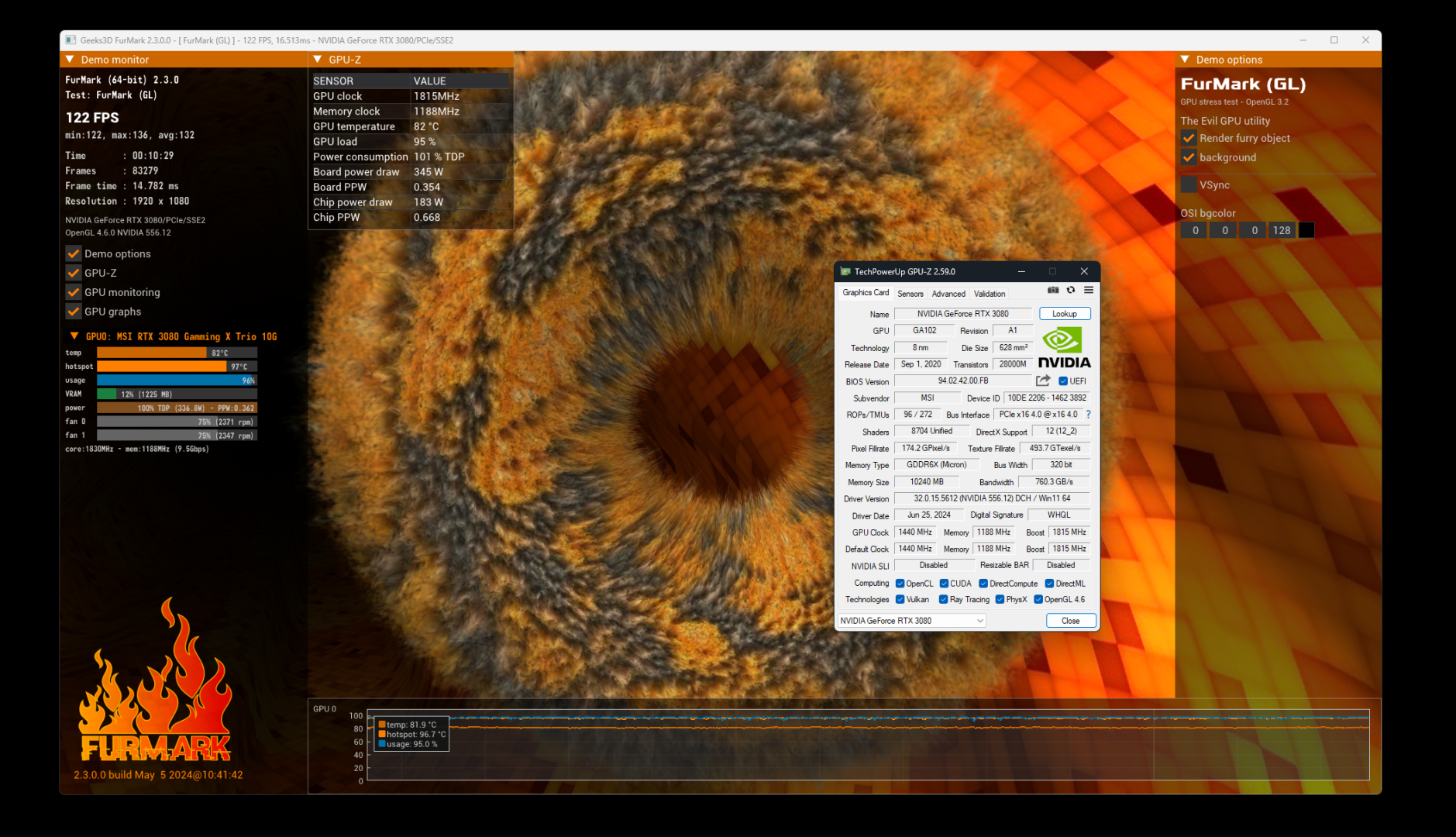Toggle the DirectCompute checkbox
The image size is (1456, 837).
tap(983, 584)
